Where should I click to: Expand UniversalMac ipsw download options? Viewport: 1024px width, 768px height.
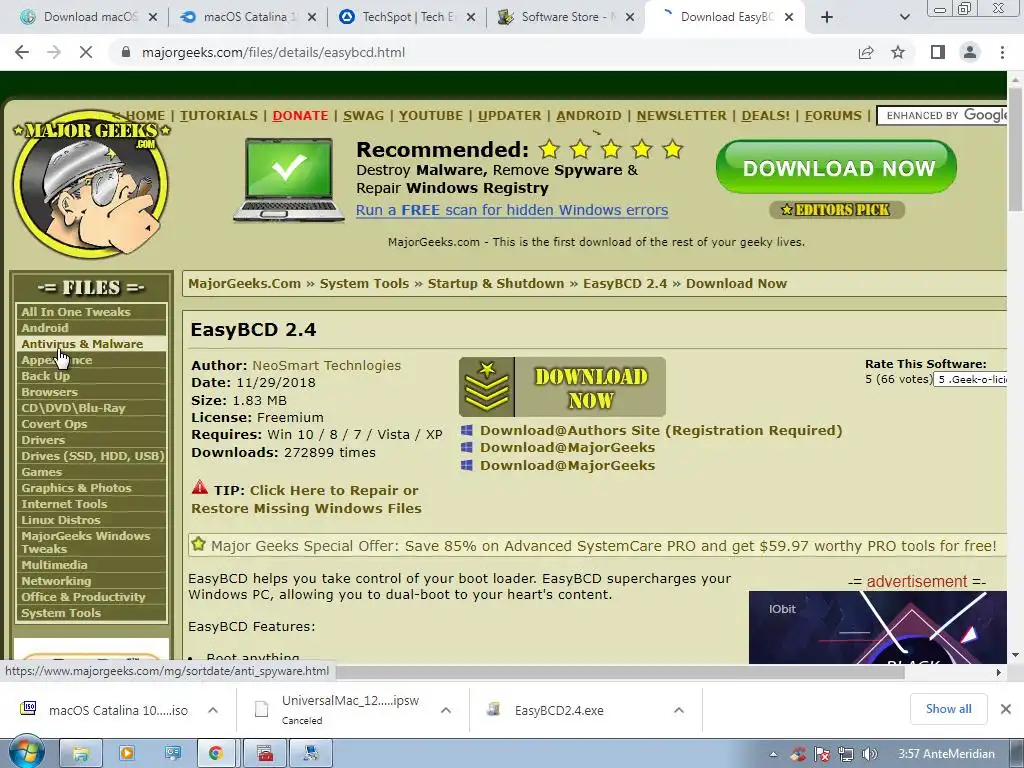(x=445, y=710)
